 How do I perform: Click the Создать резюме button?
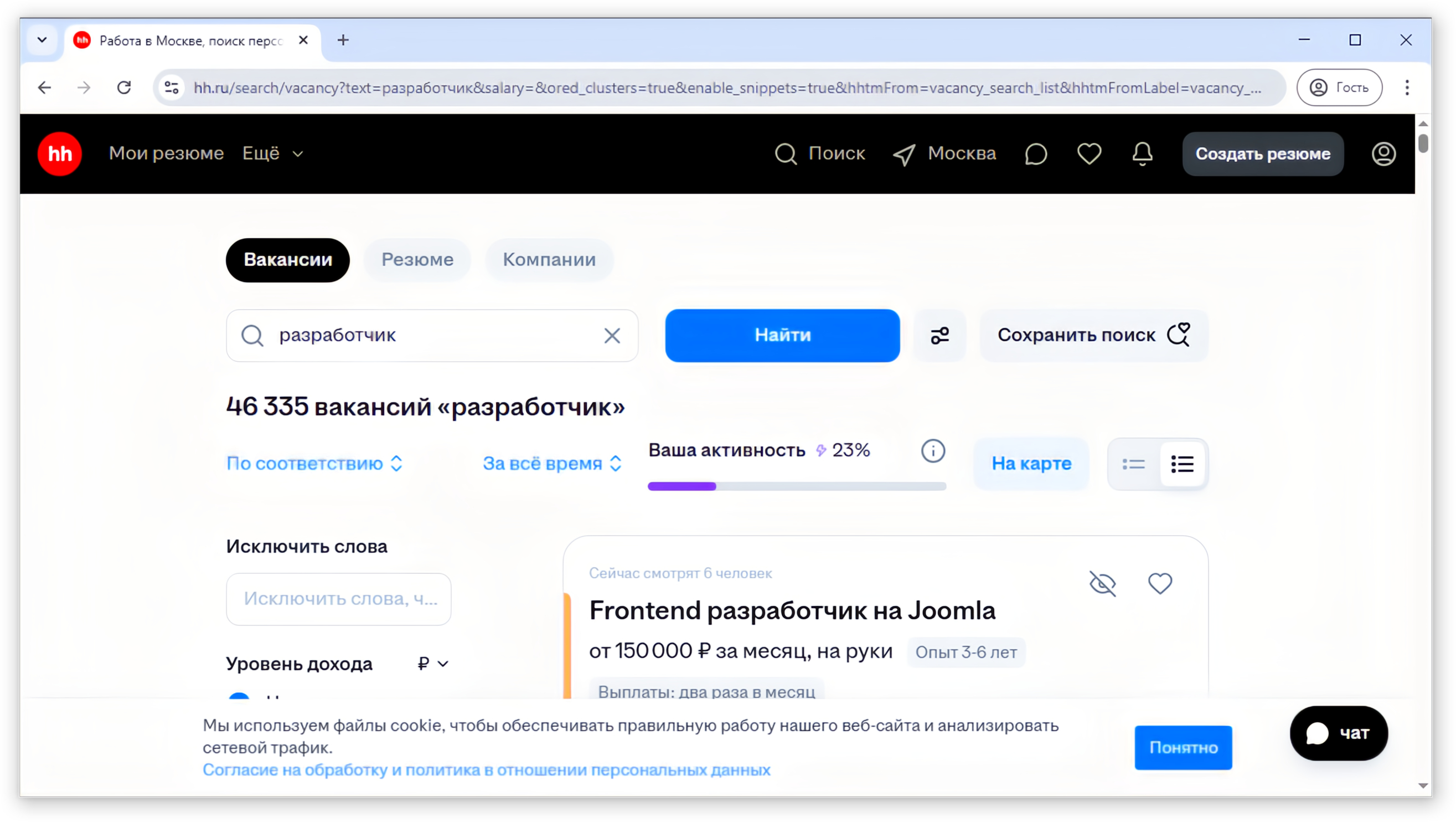(1263, 154)
